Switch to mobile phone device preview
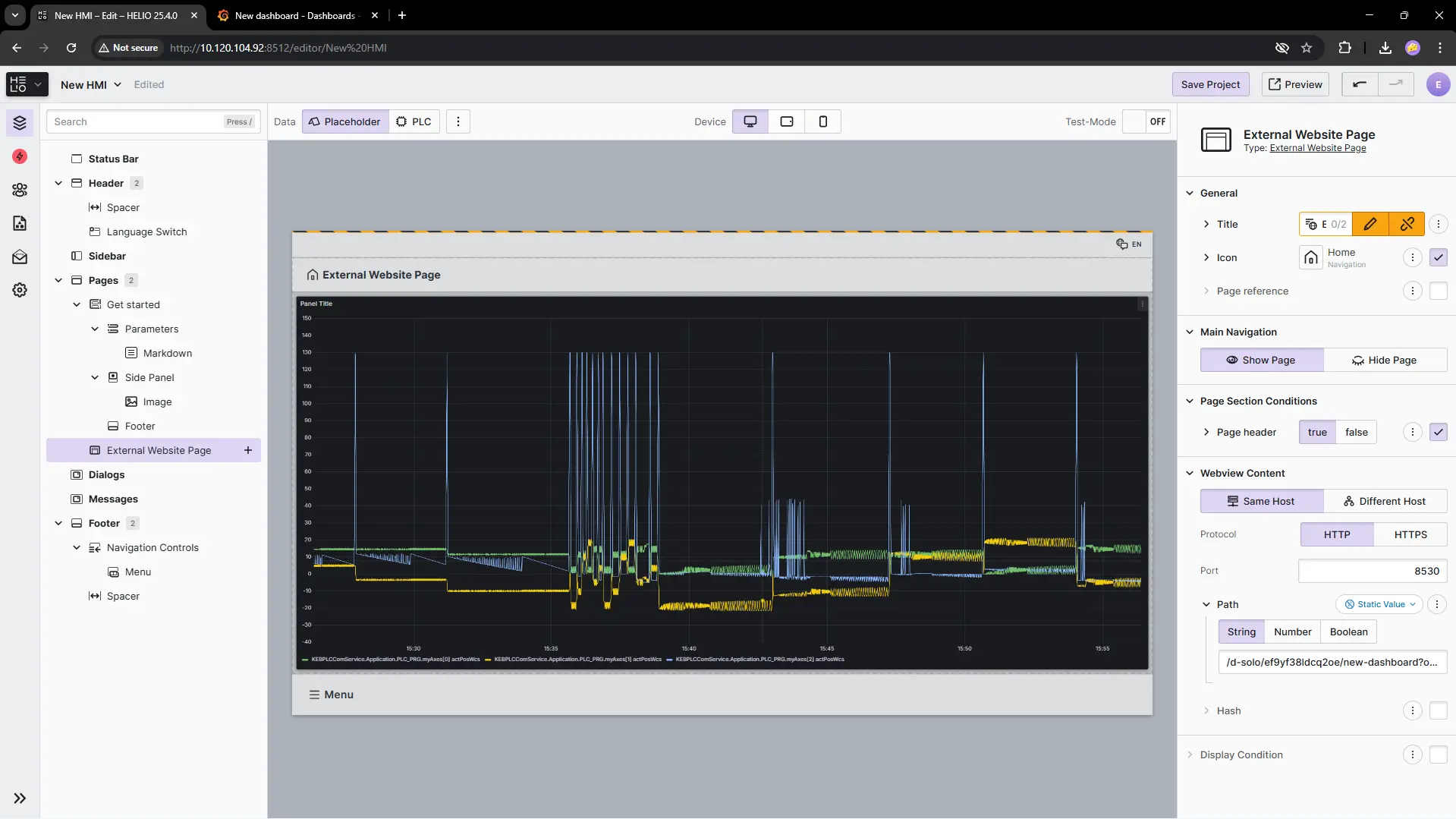This screenshot has width=1456, height=819. tap(822, 121)
